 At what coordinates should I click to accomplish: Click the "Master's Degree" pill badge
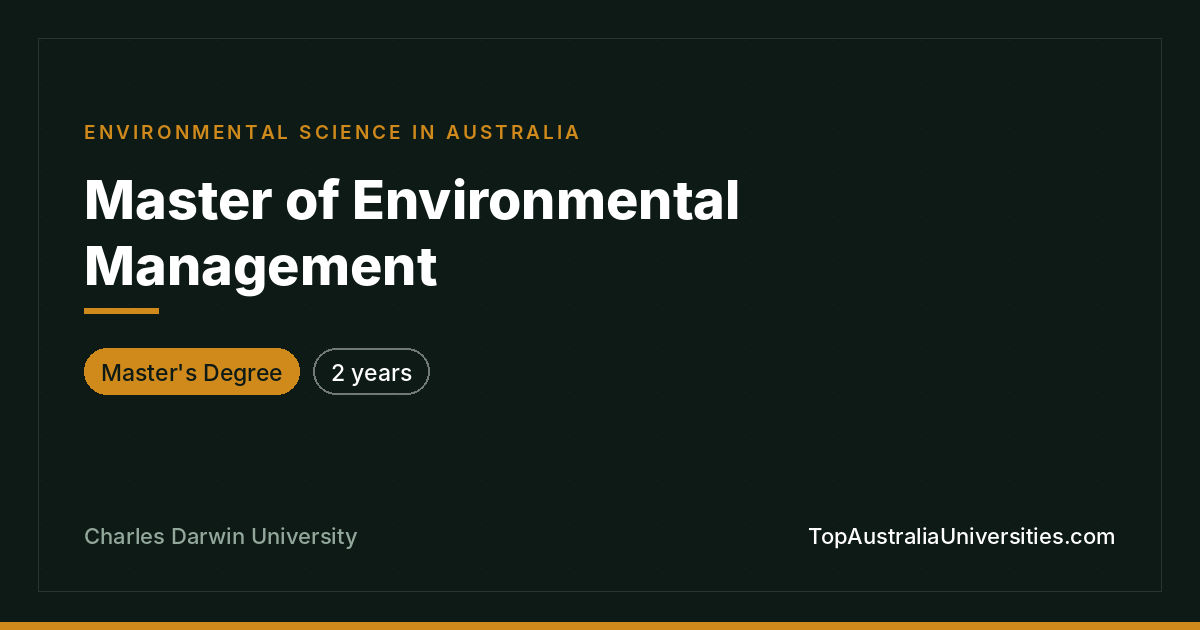(192, 372)
